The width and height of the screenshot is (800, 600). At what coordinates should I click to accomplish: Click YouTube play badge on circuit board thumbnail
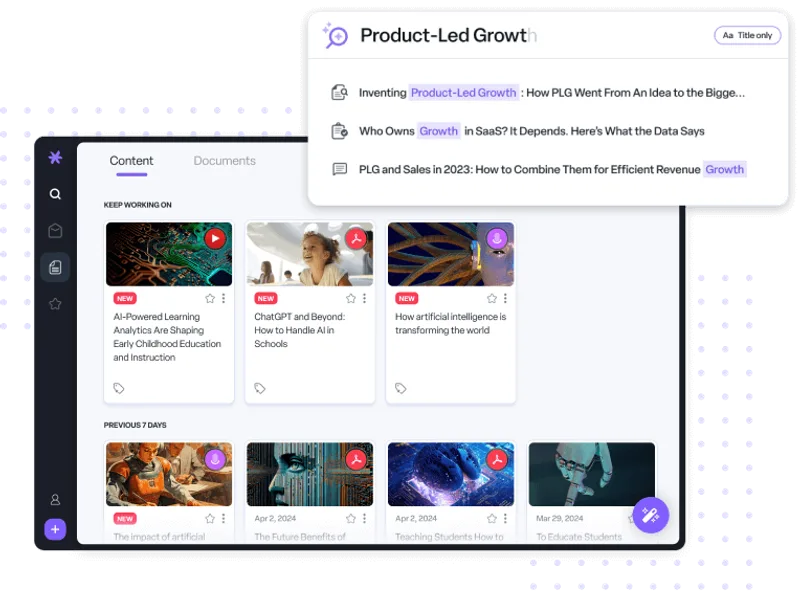tap(215, 239)
